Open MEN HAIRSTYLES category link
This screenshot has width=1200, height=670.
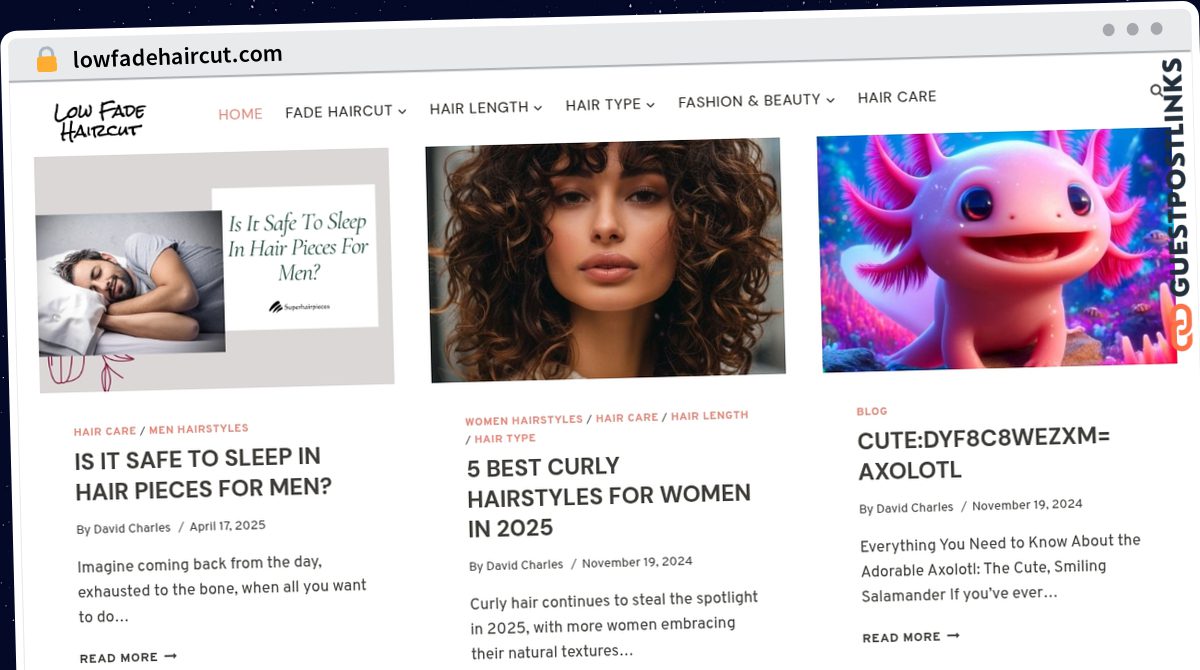pos(199,429)
